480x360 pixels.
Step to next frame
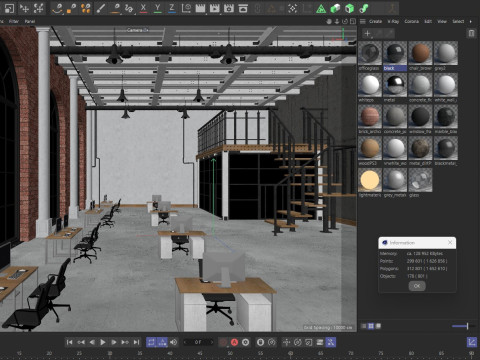(x=114, y=342)
